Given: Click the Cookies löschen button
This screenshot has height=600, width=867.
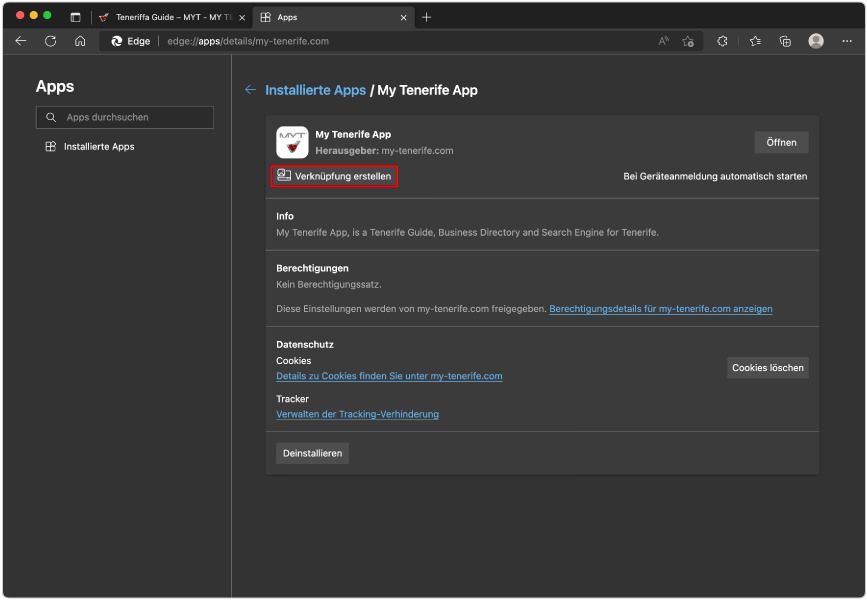Looking at the screenshot, I should tap(768, 368).
